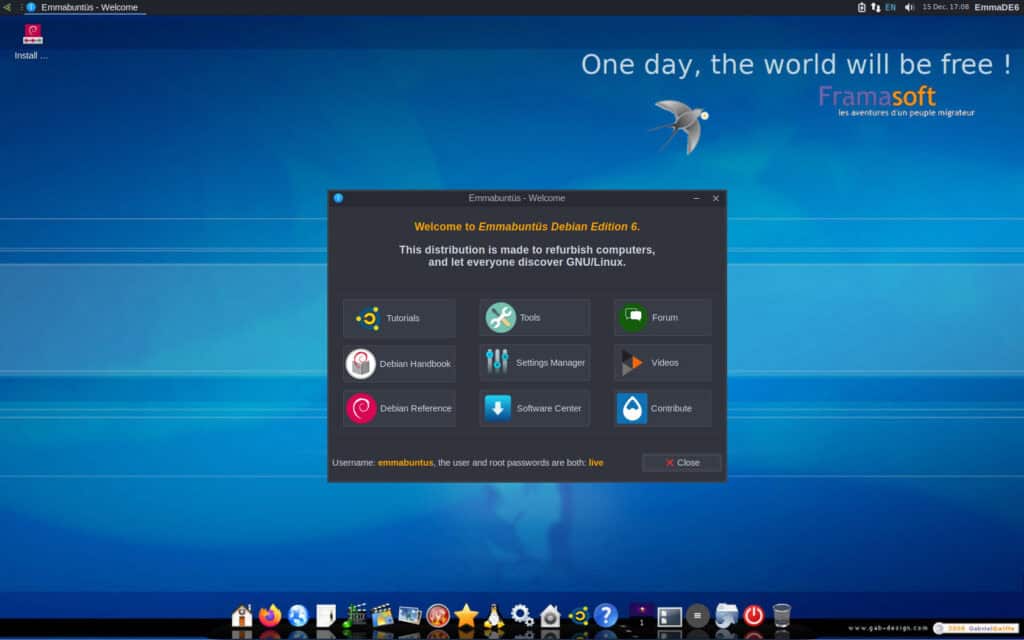Click the Tux penguin icon in the dock

pyautogui.click(x=493, y=617)
